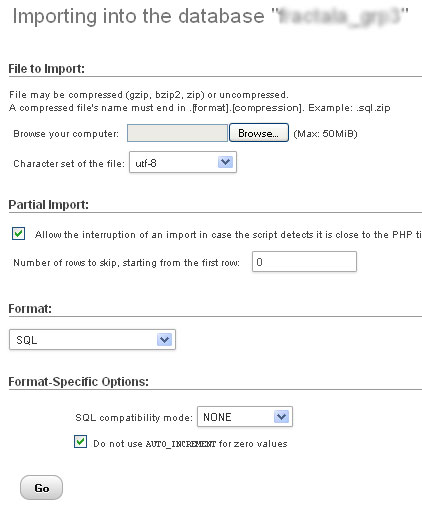Image resolution: width=422 pixels, height=509 pixels.
Task: Open SQL compatibility mode dropdown arrow
Action: pyautogui.click(x=281, y=416)
